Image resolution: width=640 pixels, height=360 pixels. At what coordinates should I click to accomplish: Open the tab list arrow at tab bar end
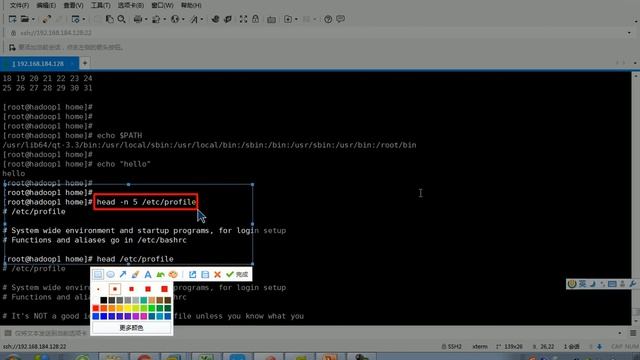pos(635,63)
